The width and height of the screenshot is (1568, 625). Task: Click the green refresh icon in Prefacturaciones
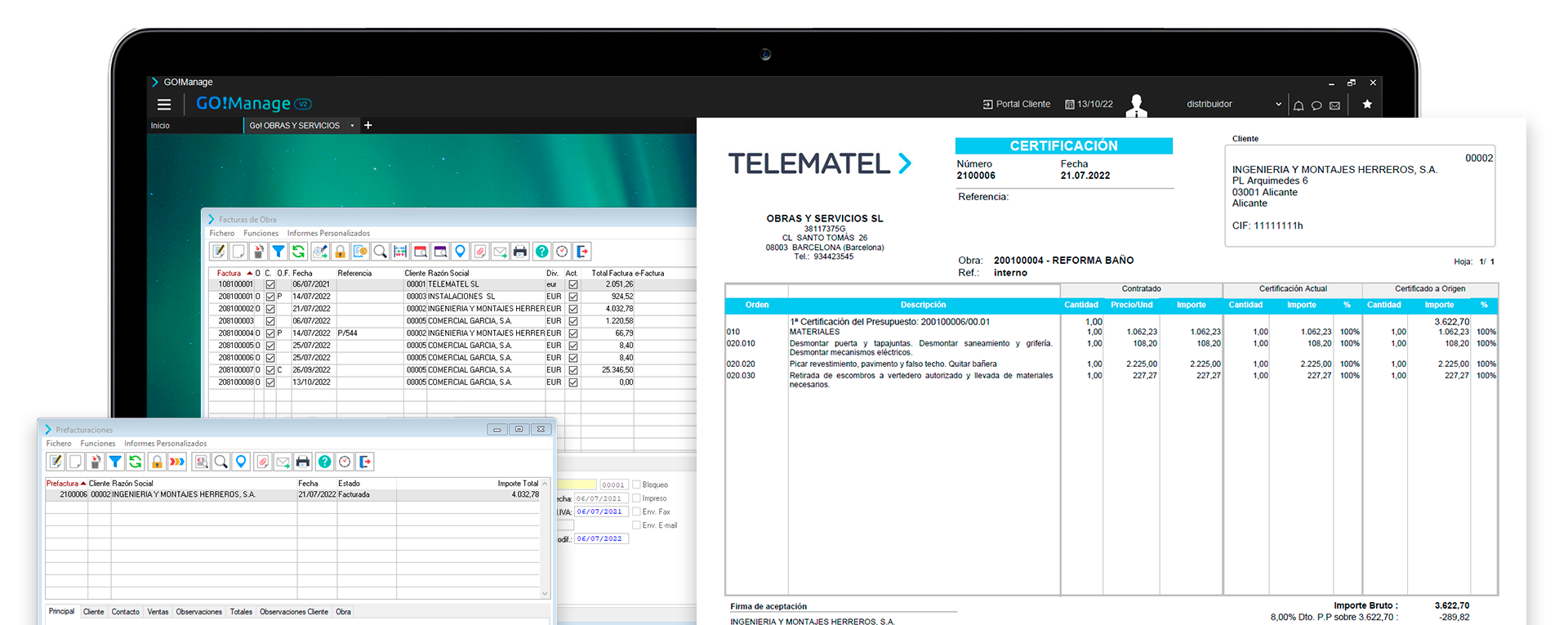[x=136, y=462]
